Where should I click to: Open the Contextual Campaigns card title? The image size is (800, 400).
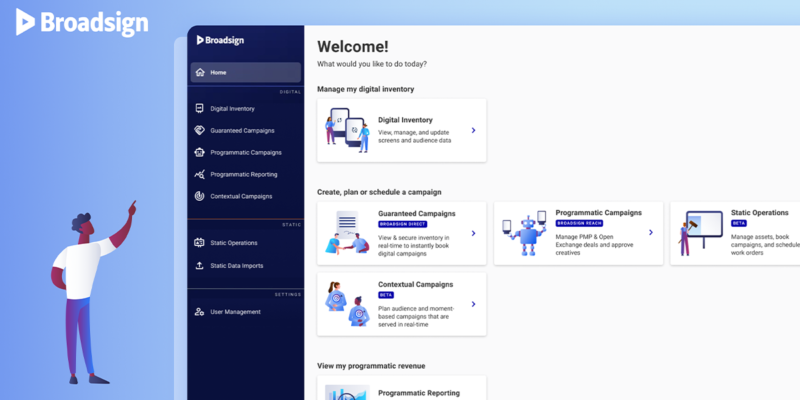[x=415, y=284]
